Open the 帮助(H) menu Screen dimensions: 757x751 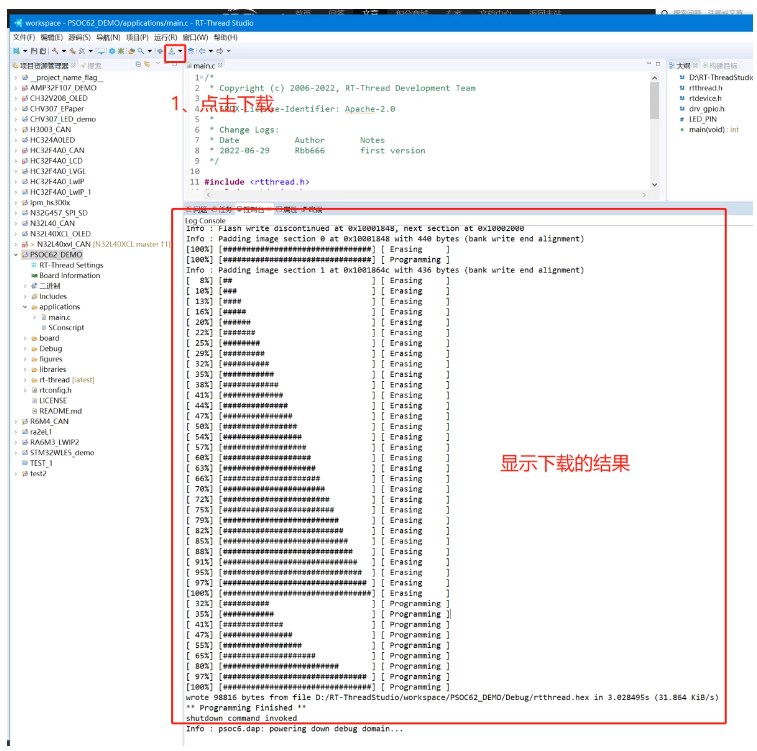click(x=225, y=37)
